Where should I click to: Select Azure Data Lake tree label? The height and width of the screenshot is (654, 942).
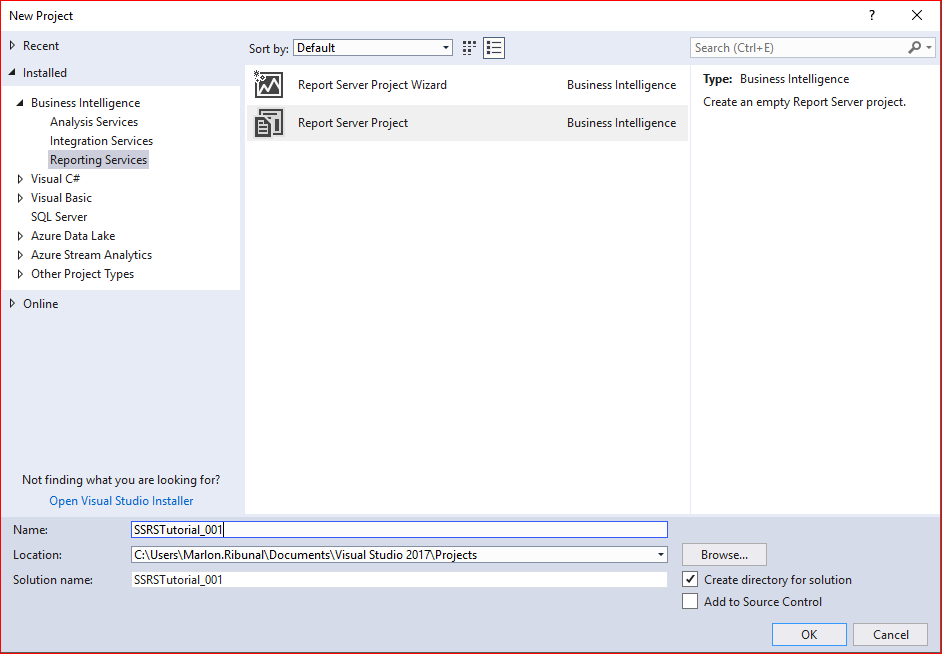pos(73,236)
